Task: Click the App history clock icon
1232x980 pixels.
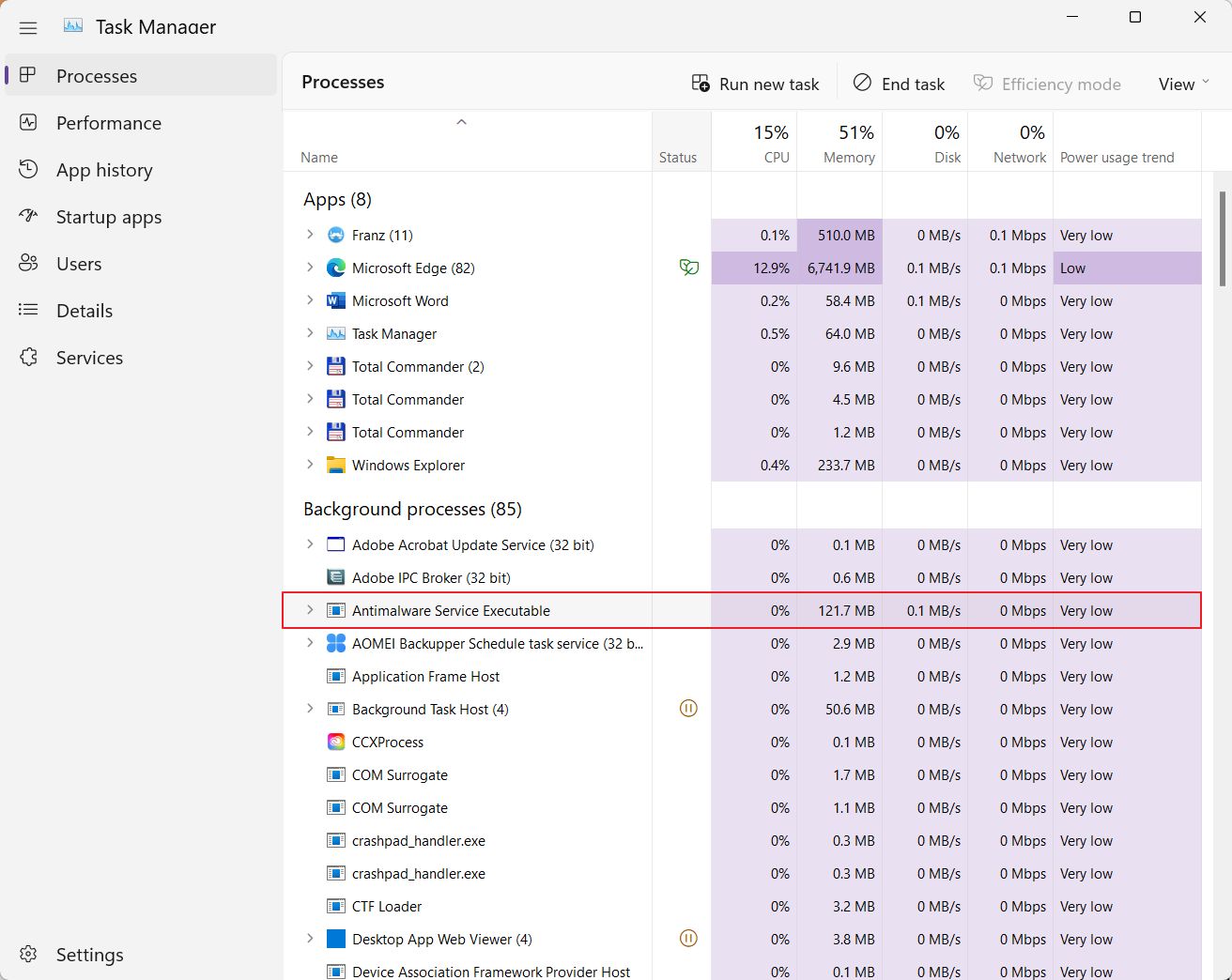Action: point(28,169)
